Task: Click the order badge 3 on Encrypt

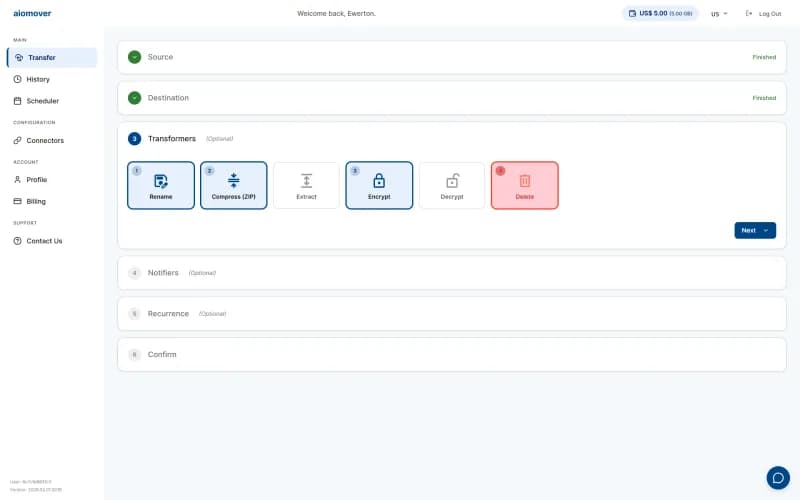Action: tap(355, 171)
